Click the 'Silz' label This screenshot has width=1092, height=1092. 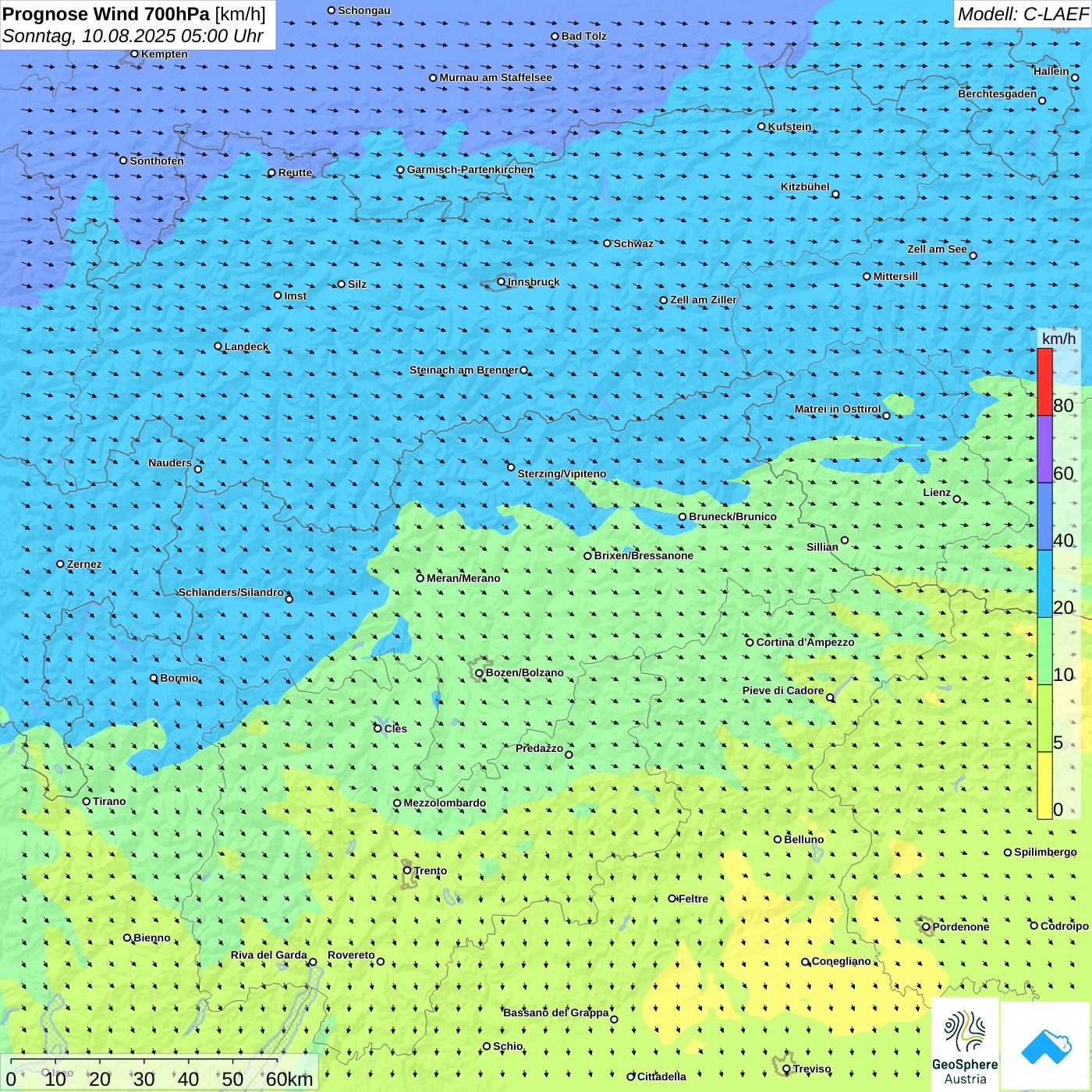coord(357,284)
